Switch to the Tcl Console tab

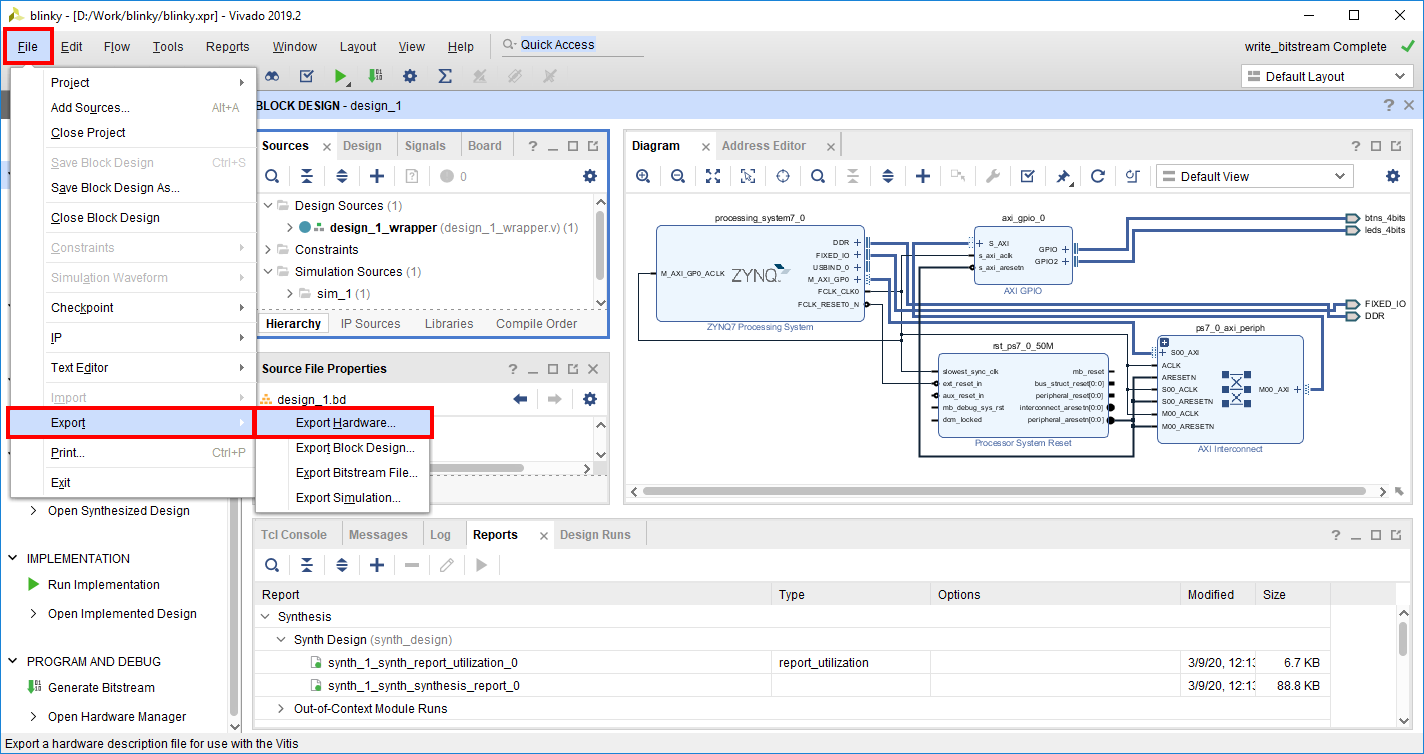tap(294, 535)
